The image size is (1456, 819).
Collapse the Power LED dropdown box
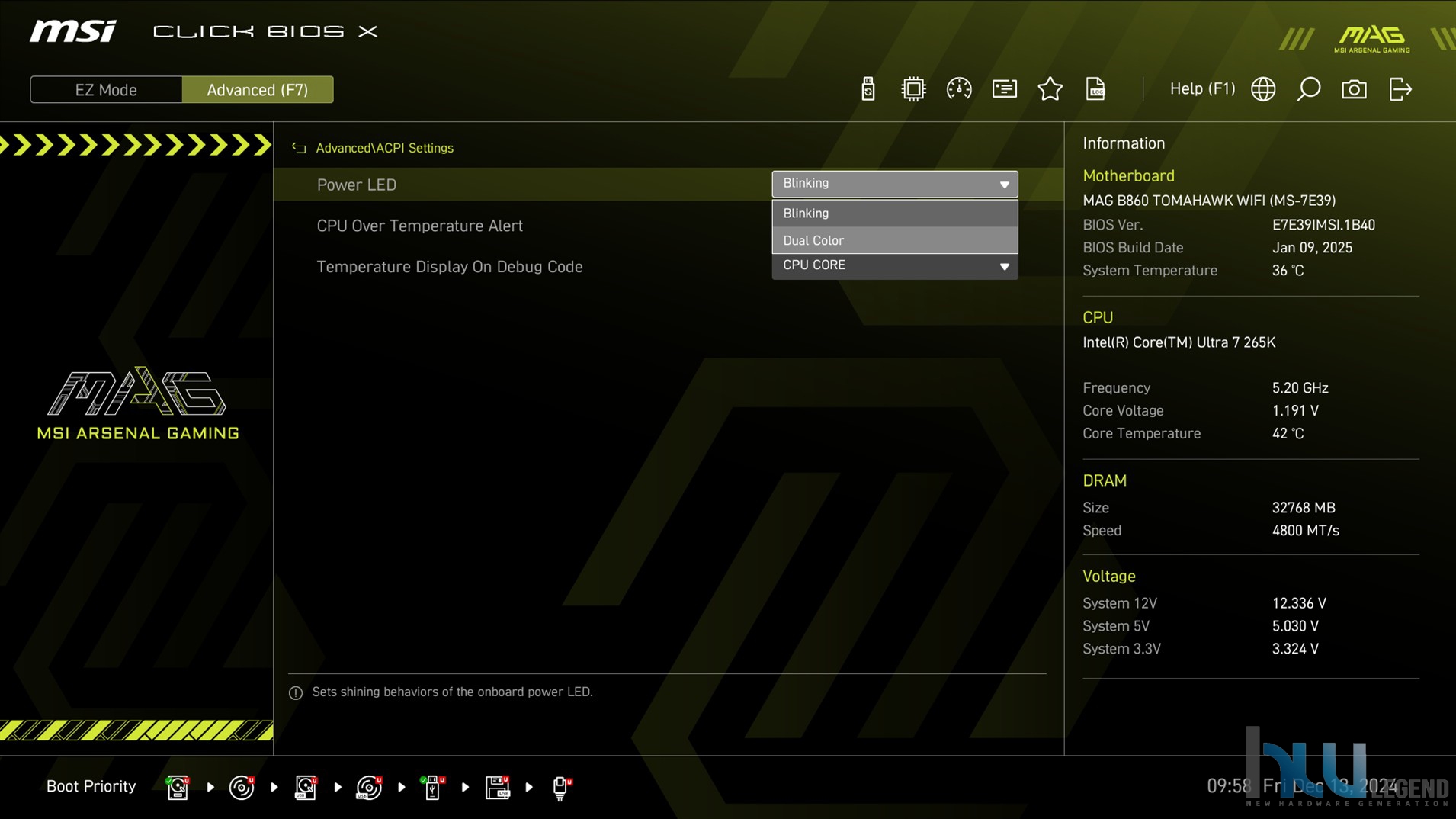[894, 184]
